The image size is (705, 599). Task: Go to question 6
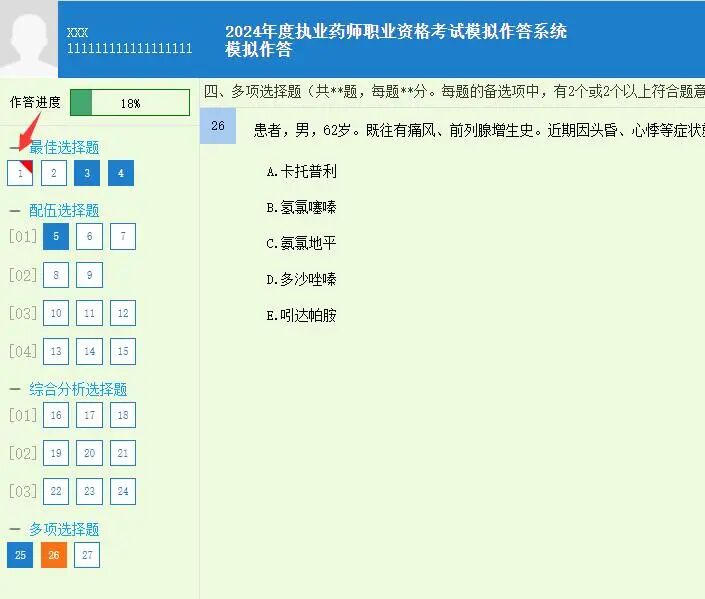(89, 237)
